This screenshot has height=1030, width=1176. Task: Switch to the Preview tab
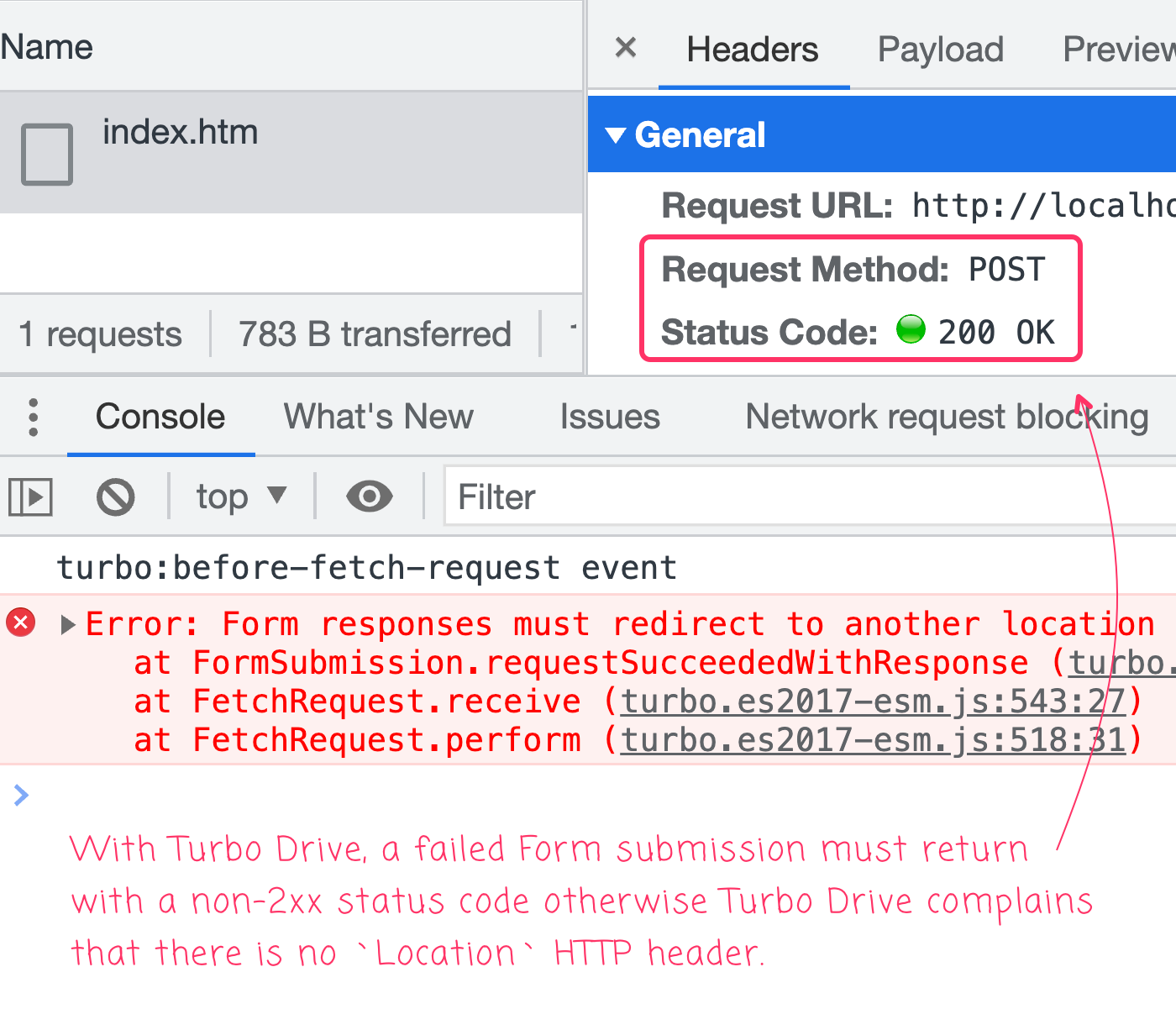[x=1117, y=50]
